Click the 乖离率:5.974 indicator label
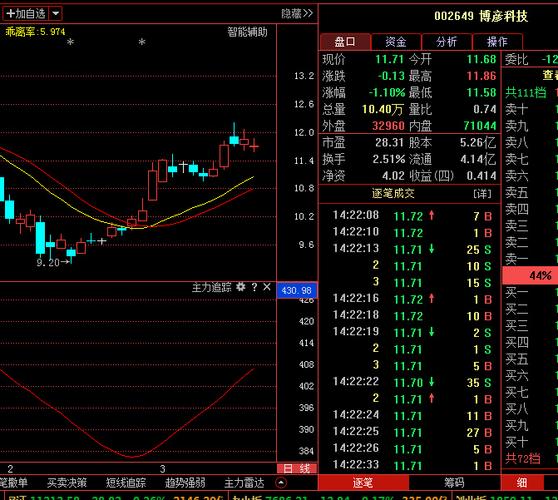Screen dimensions: 558x500 tap(35, 32)
